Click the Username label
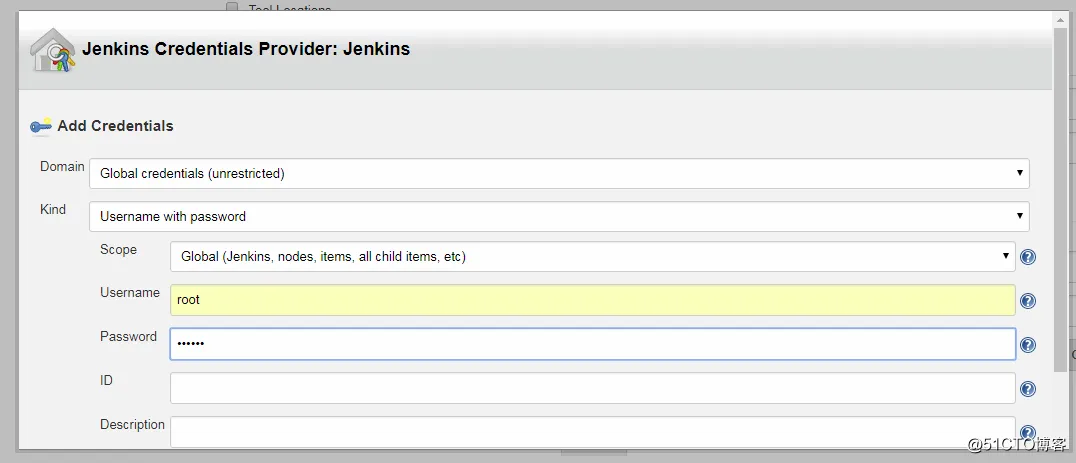1076x463 pixels. 130,293
